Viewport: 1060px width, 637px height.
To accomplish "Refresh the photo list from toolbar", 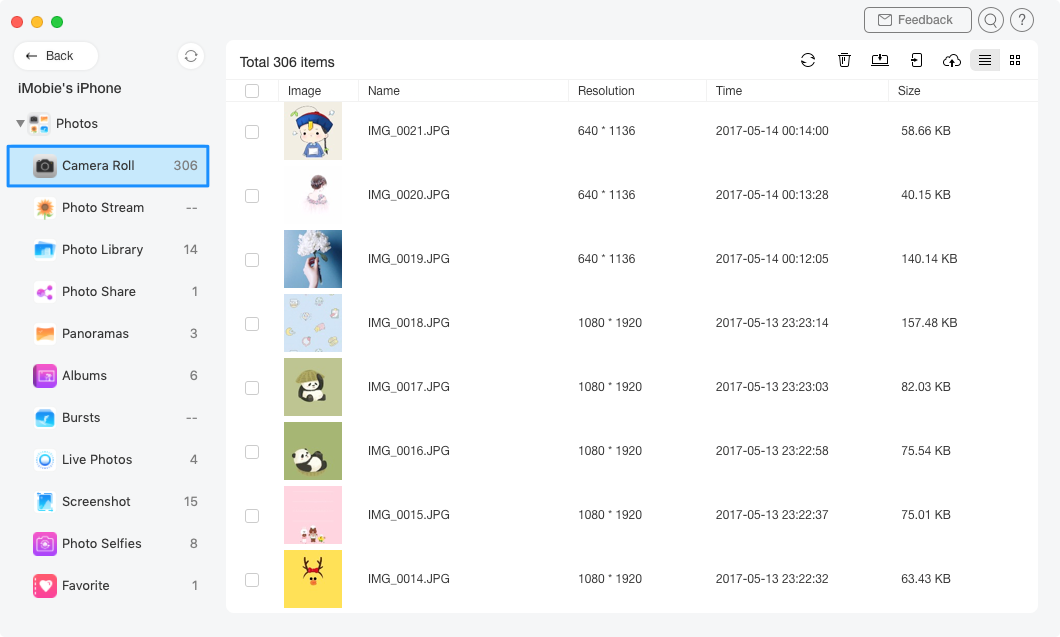I will [808, 61].
